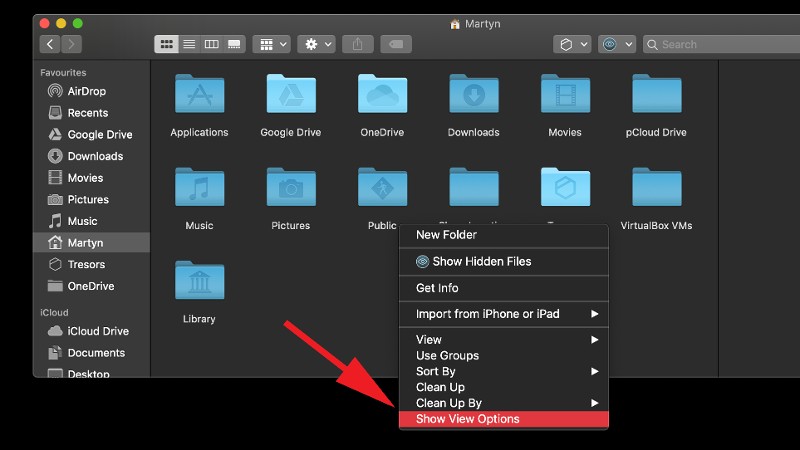Image resolution: width=800 pixels, height=450 pixels.
Task: Switch to column view in toolbar
Action: (x=211, y=44)
